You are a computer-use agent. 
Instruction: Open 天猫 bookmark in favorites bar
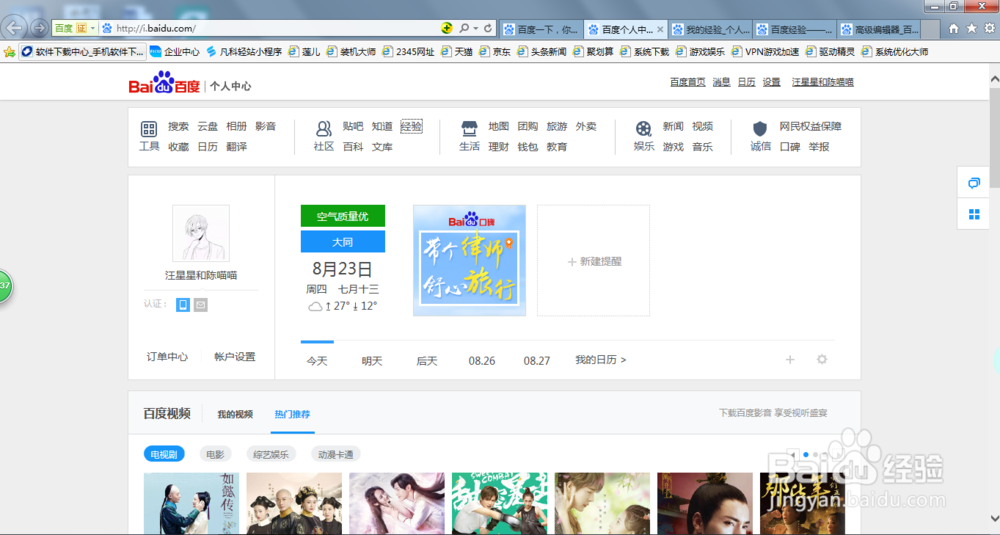point(457,52)
